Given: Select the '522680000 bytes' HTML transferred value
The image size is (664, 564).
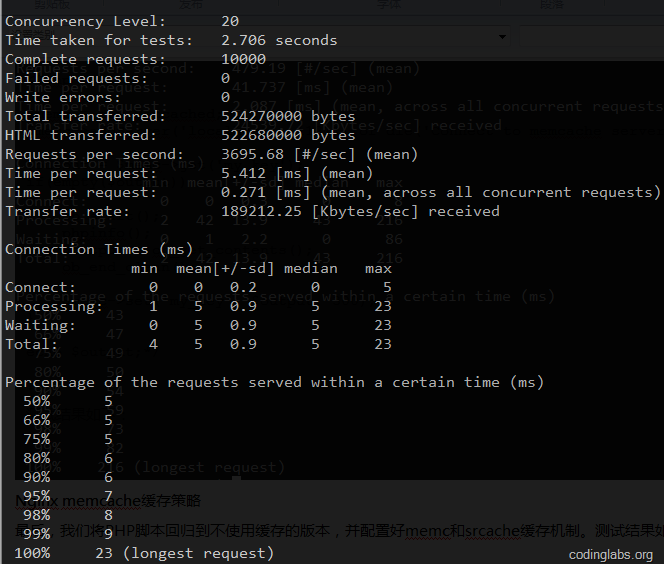Looking at the screenshot, I should tap(288, 135).
